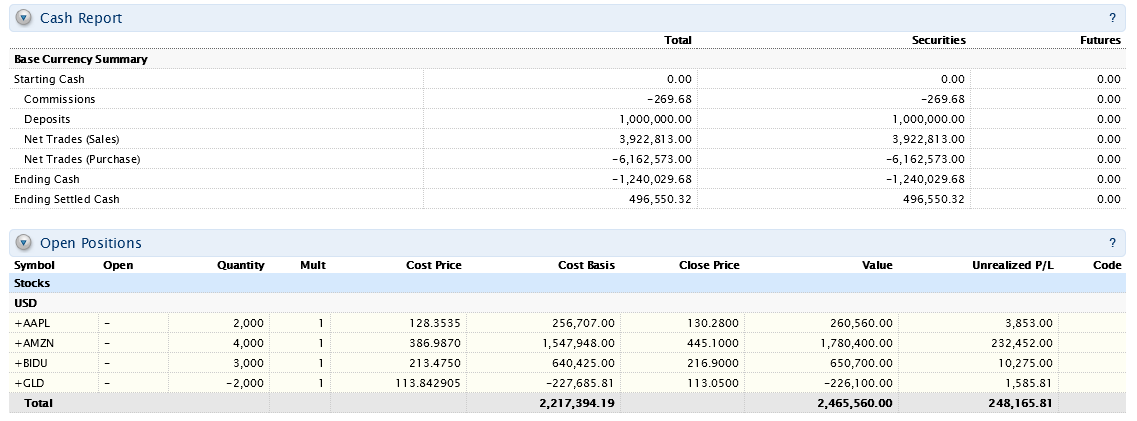This screenshot has width=1137, height=421.
Task: Click the Stocks category row
Action: tap(31, 283)
